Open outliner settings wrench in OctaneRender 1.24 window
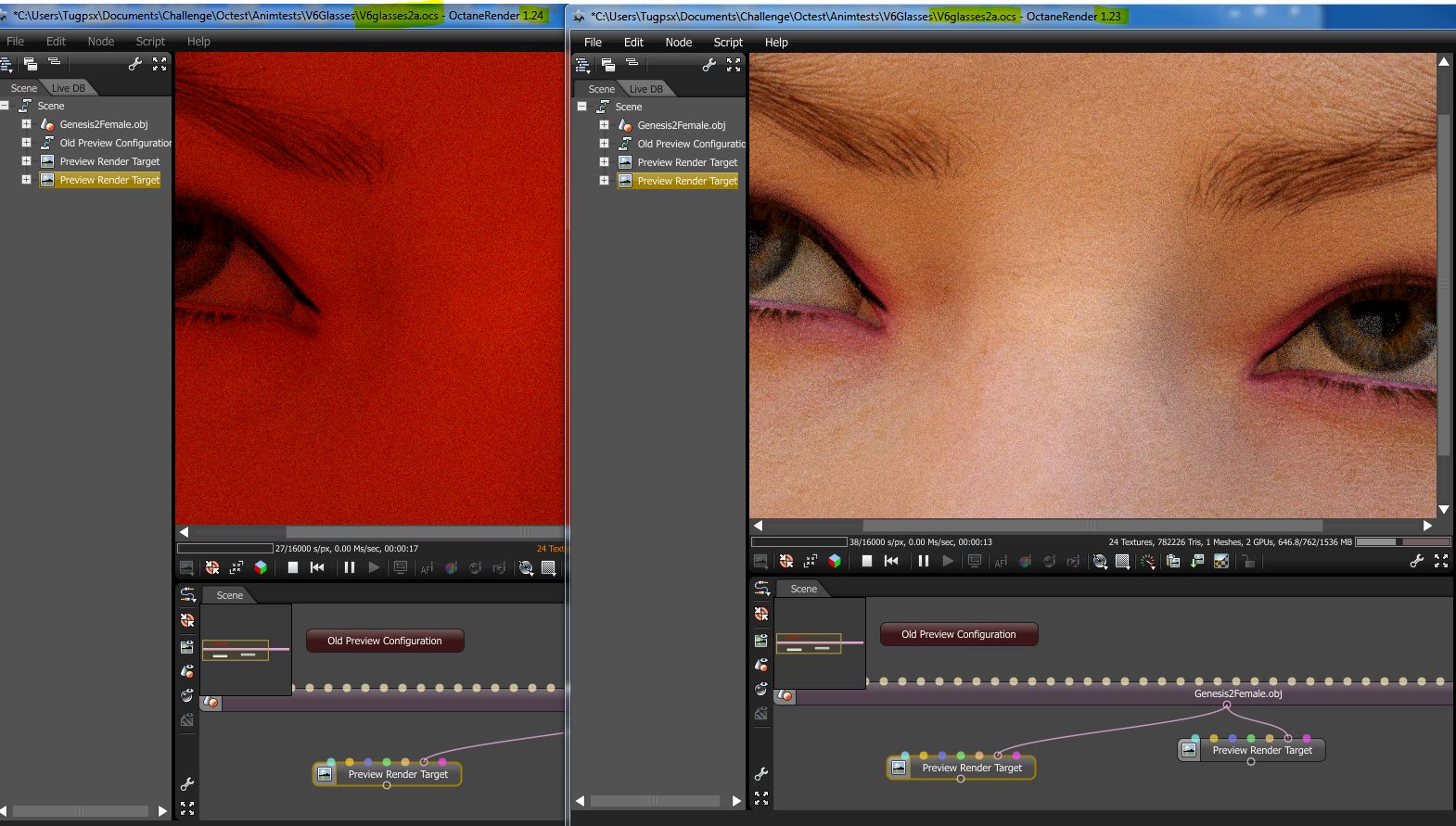The width and height of the screenshot is (1456, 826). coord(135,64)
